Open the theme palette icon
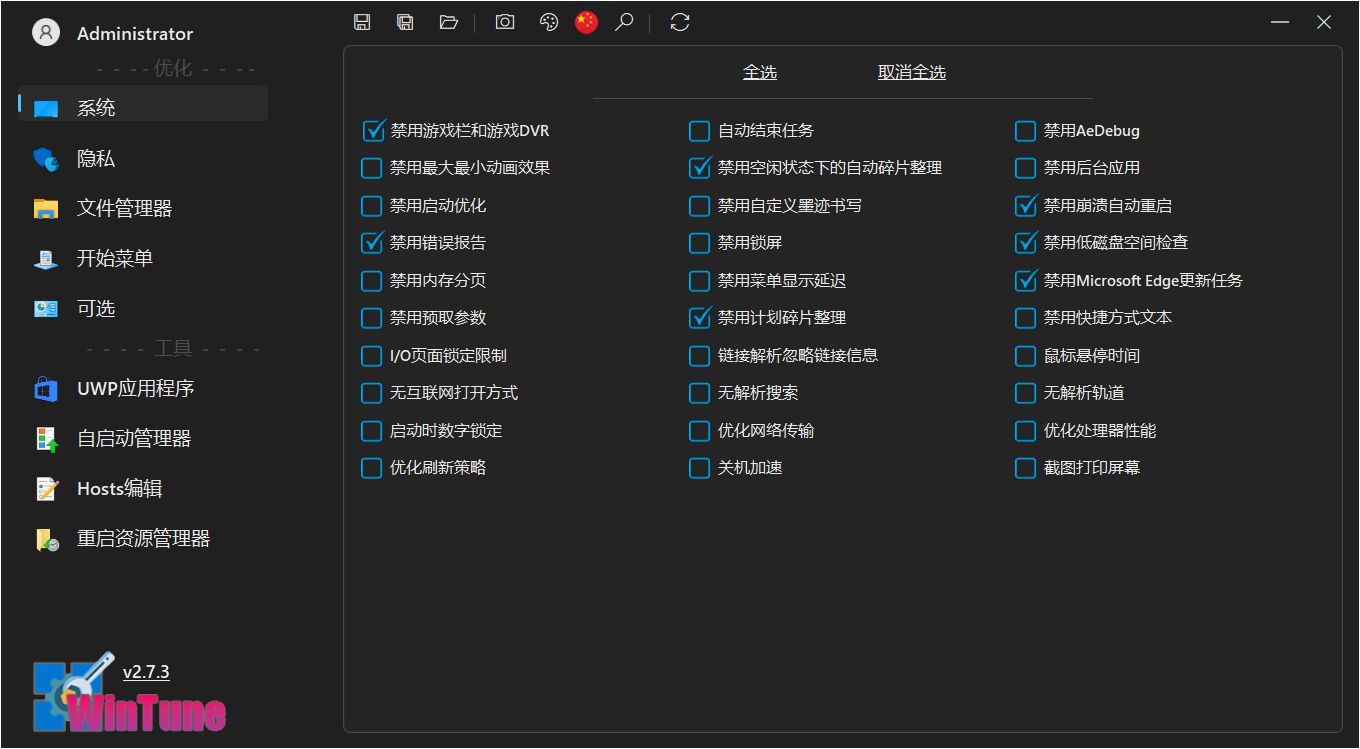Viewport: 1360px width, 749px height. (548, 22)
